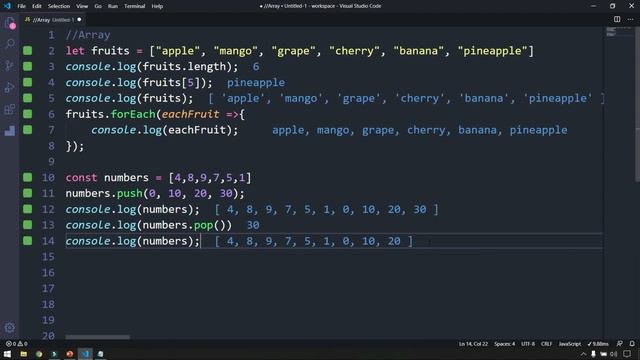This screenshot has width=640, height=360.
Task: Click the errors and warnings count in status bar
Action: point(16,344)
